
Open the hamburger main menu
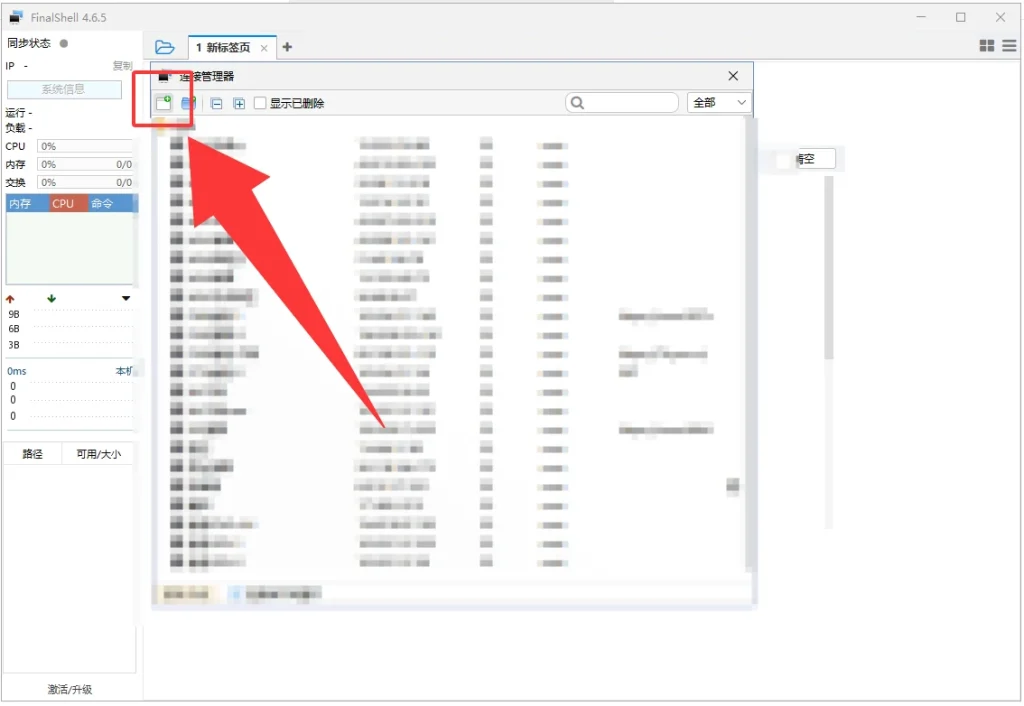tap(1009, 45)
